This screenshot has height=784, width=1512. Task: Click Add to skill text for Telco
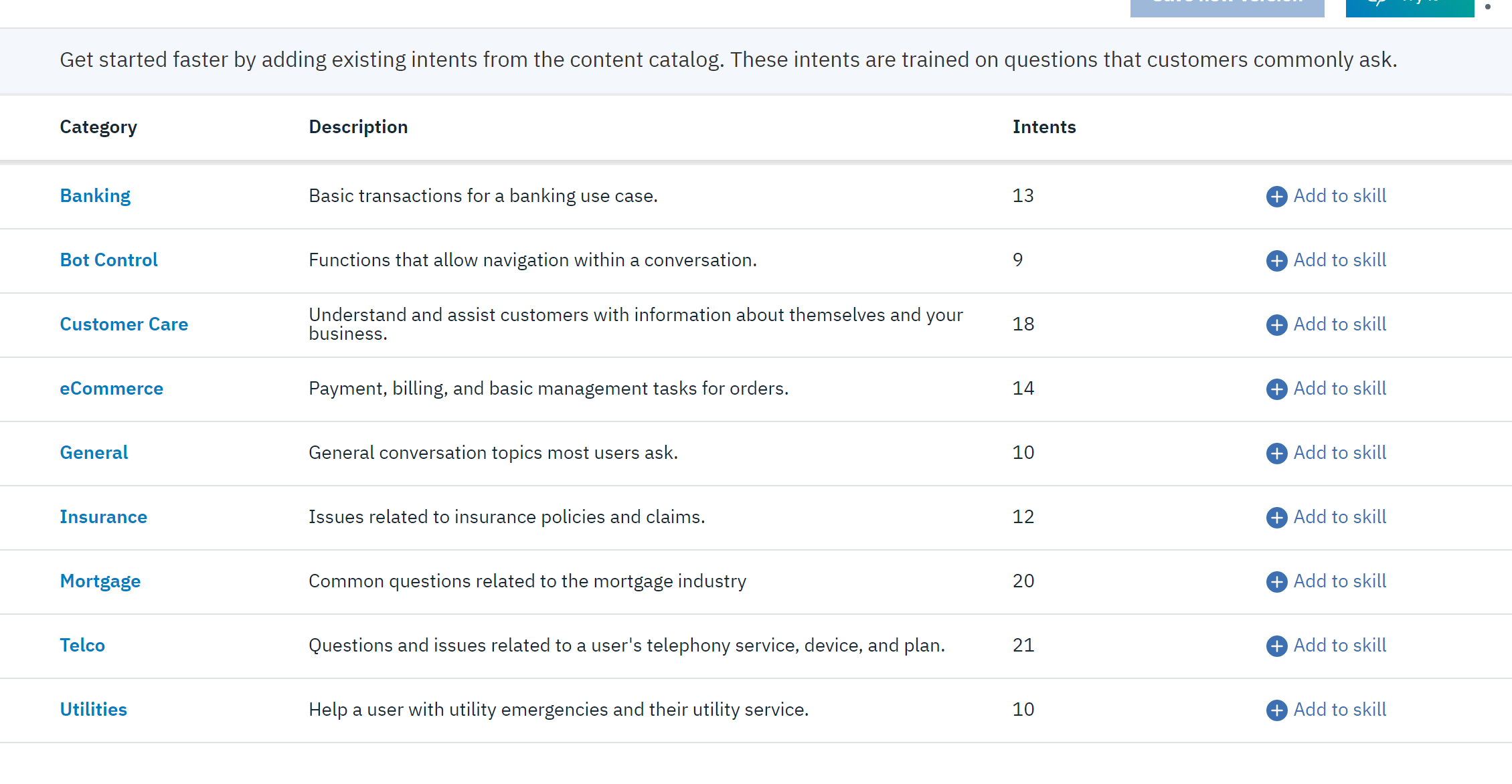[1339, 646]
